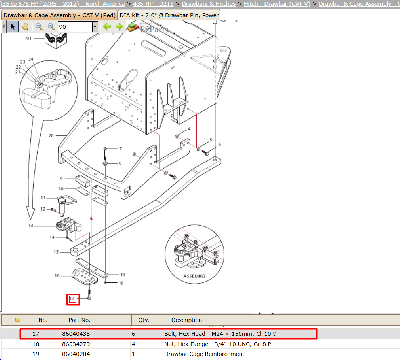Click the No. column header
This screenshot has height=360, width=400.
(42, 320)
